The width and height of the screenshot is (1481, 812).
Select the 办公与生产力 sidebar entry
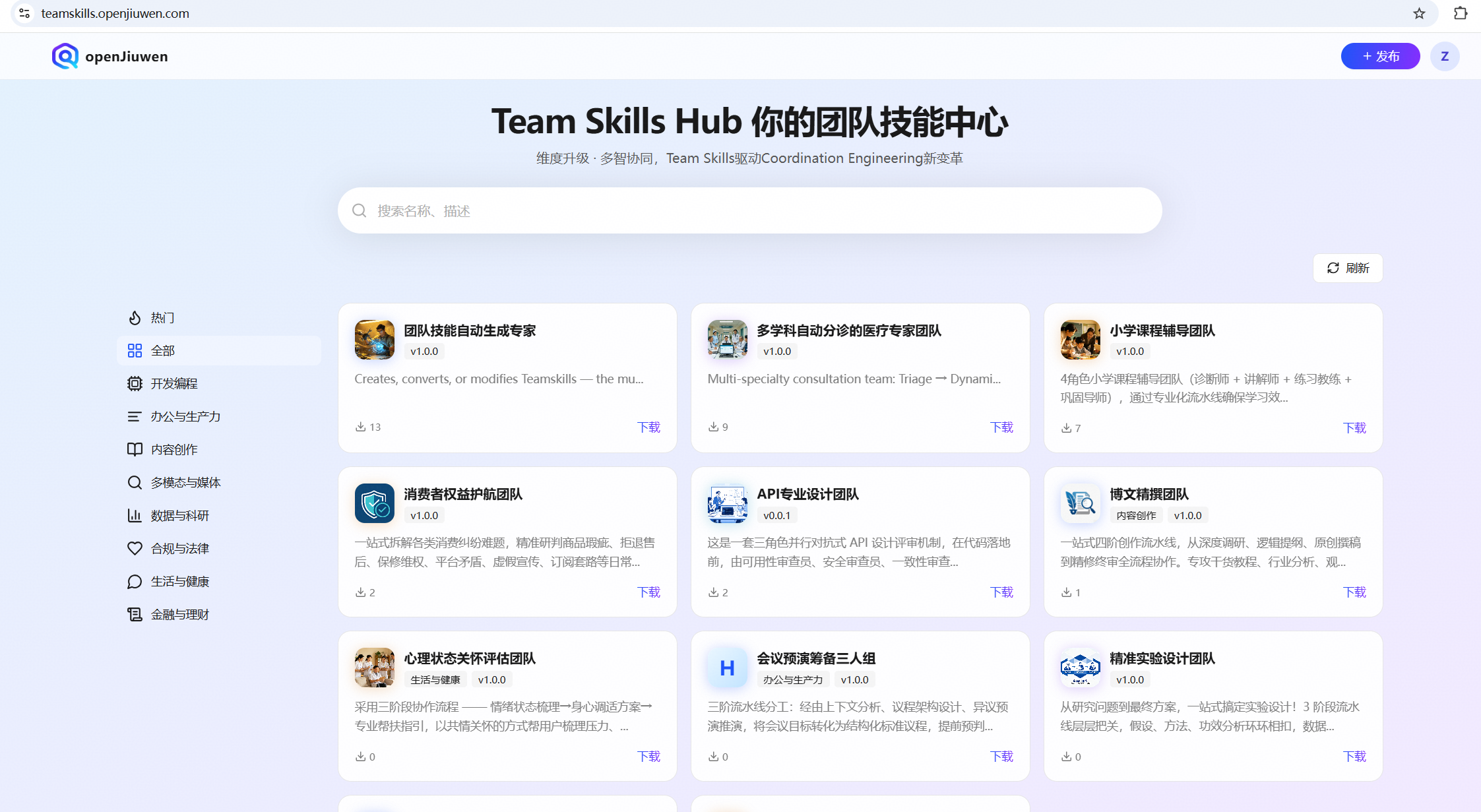[173, 416]
